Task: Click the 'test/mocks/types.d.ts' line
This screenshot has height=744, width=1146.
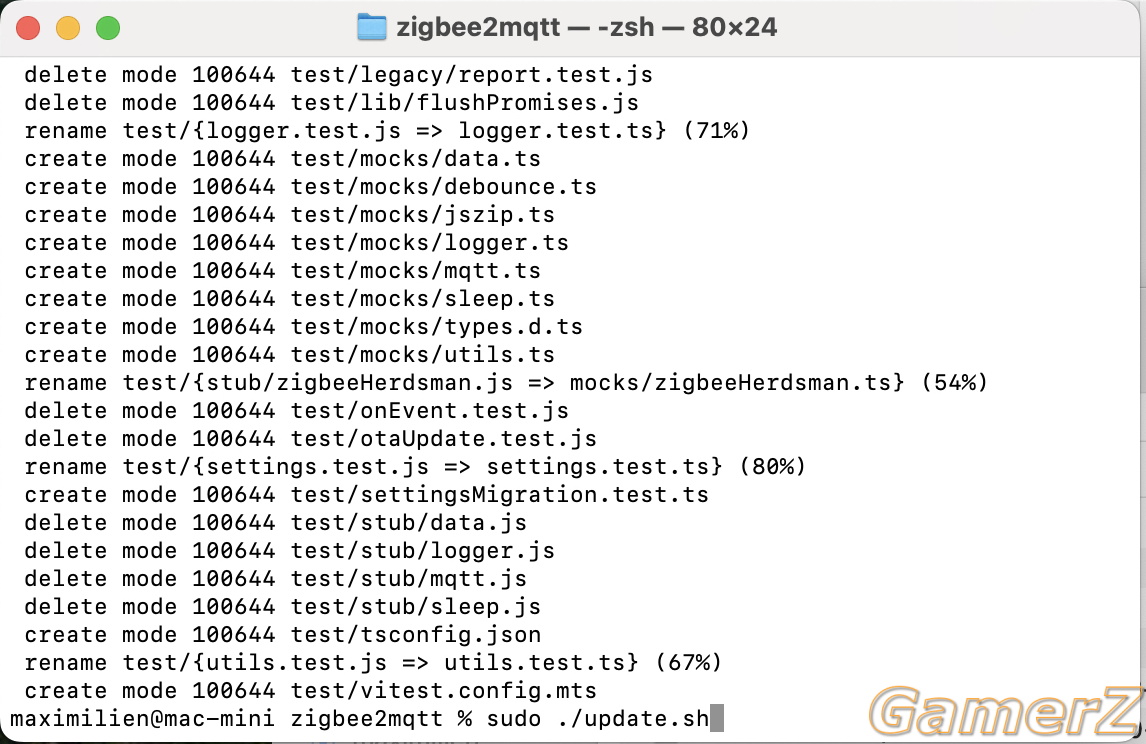Action: click(x=303, y=327)
